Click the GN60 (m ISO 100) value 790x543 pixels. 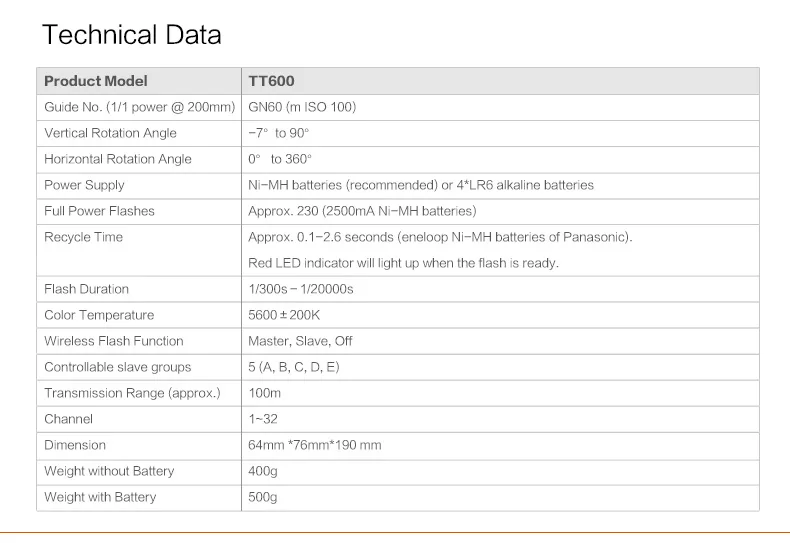302,107
